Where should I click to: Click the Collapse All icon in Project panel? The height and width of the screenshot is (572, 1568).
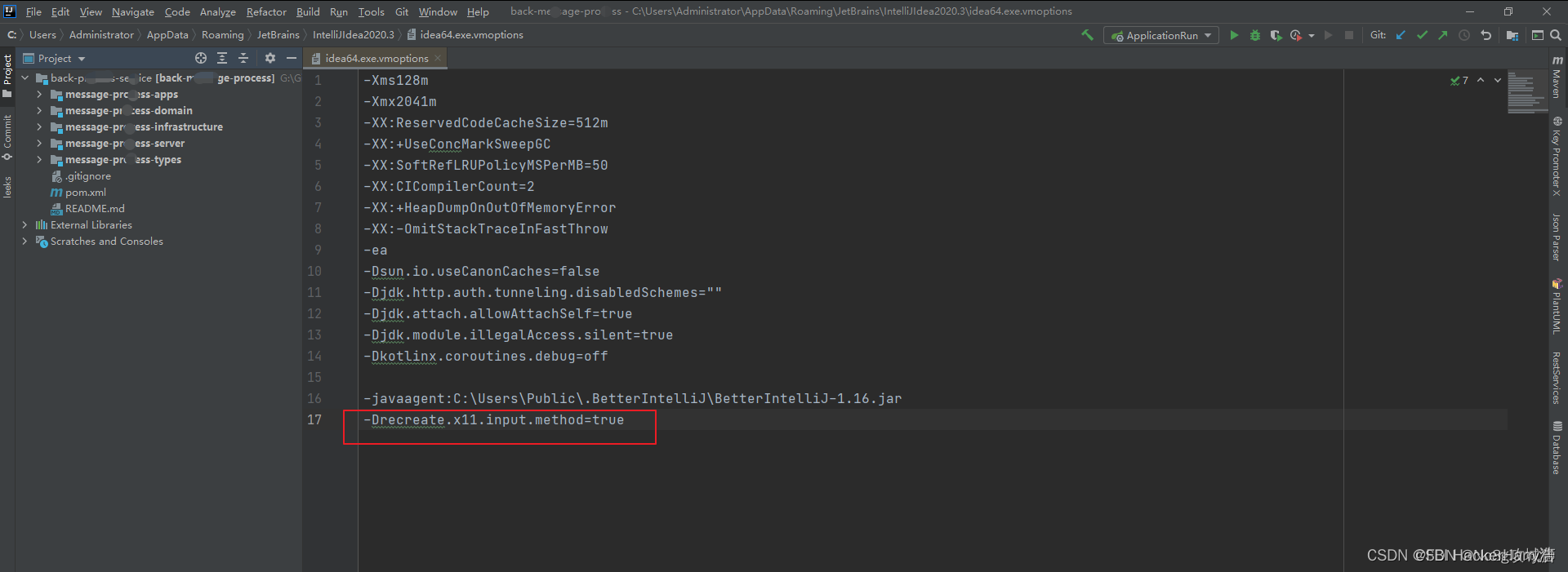[243, 58]
